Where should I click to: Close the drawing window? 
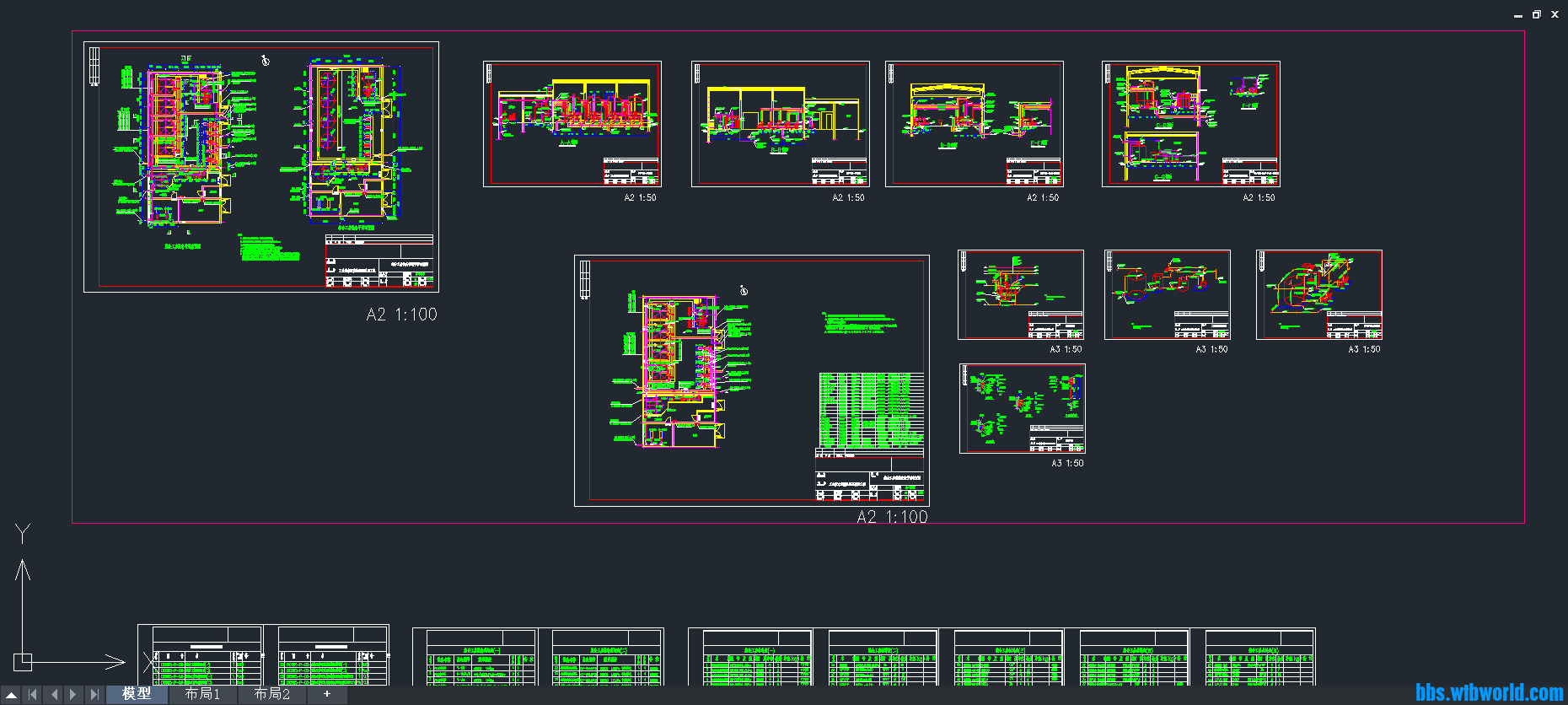1555,14
